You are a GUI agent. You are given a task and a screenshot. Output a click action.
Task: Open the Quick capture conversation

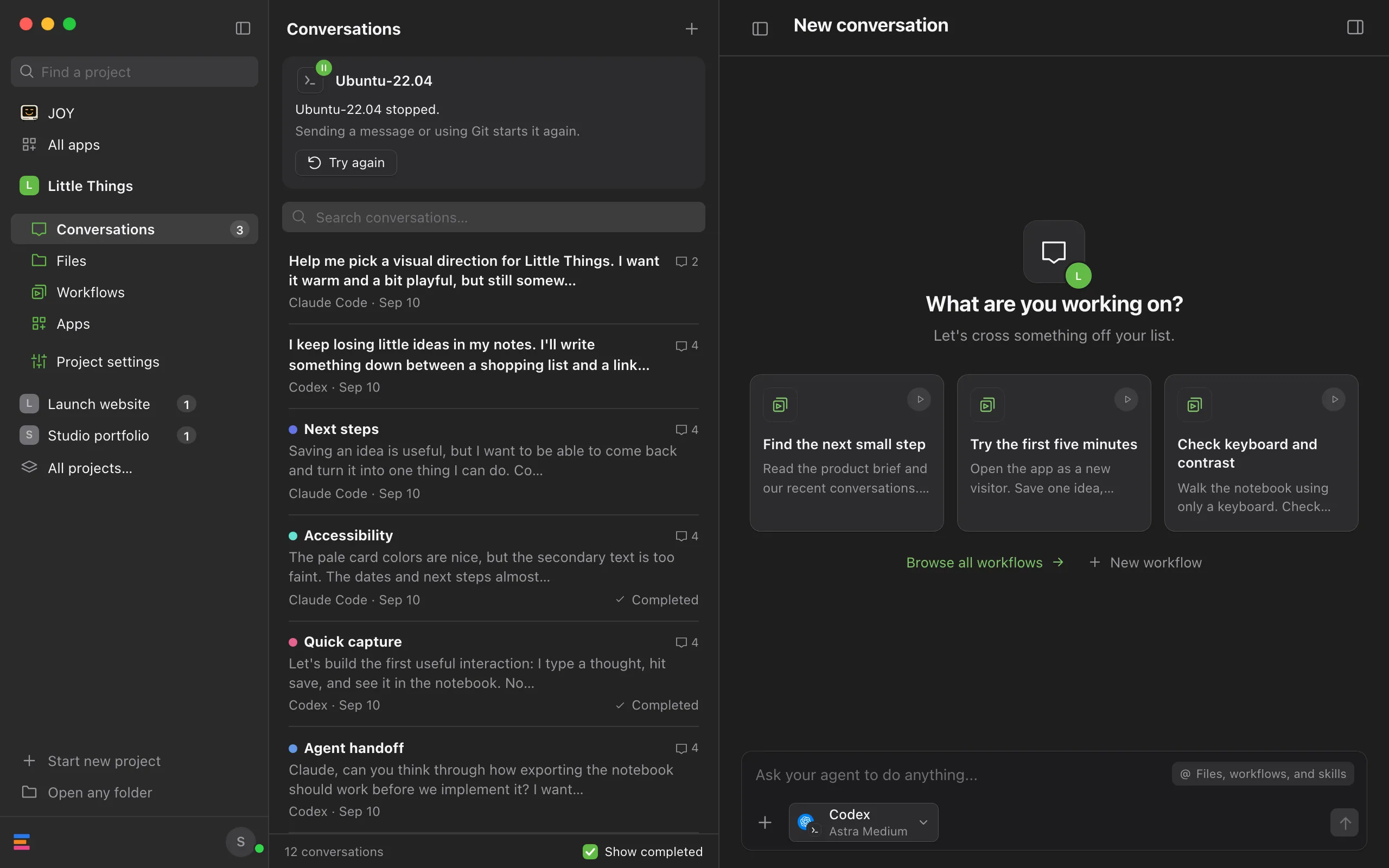[494, 673]
